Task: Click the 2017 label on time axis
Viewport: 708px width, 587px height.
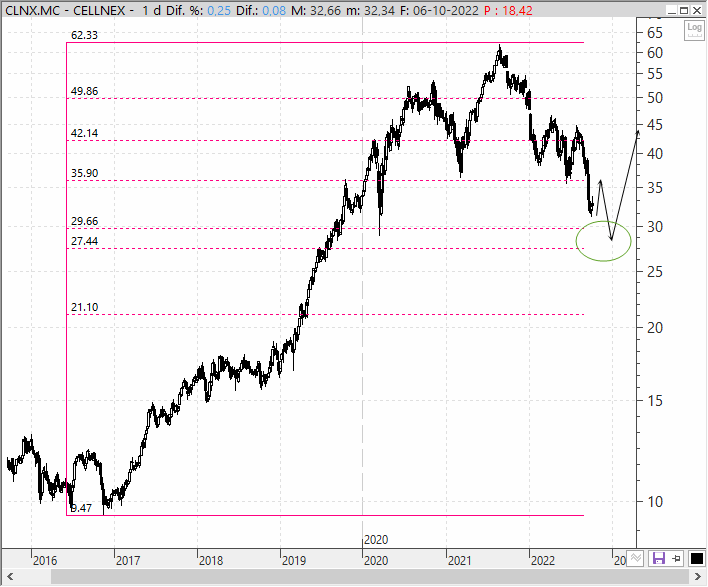Action: [128, 561]
